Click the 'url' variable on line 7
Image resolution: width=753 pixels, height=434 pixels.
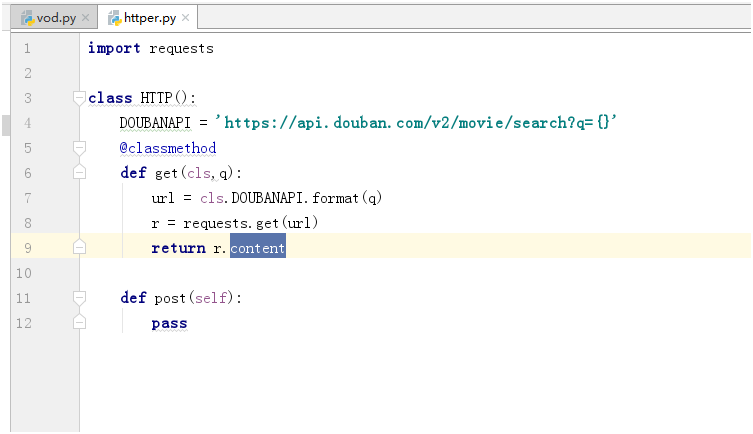(x=163, y=198)
